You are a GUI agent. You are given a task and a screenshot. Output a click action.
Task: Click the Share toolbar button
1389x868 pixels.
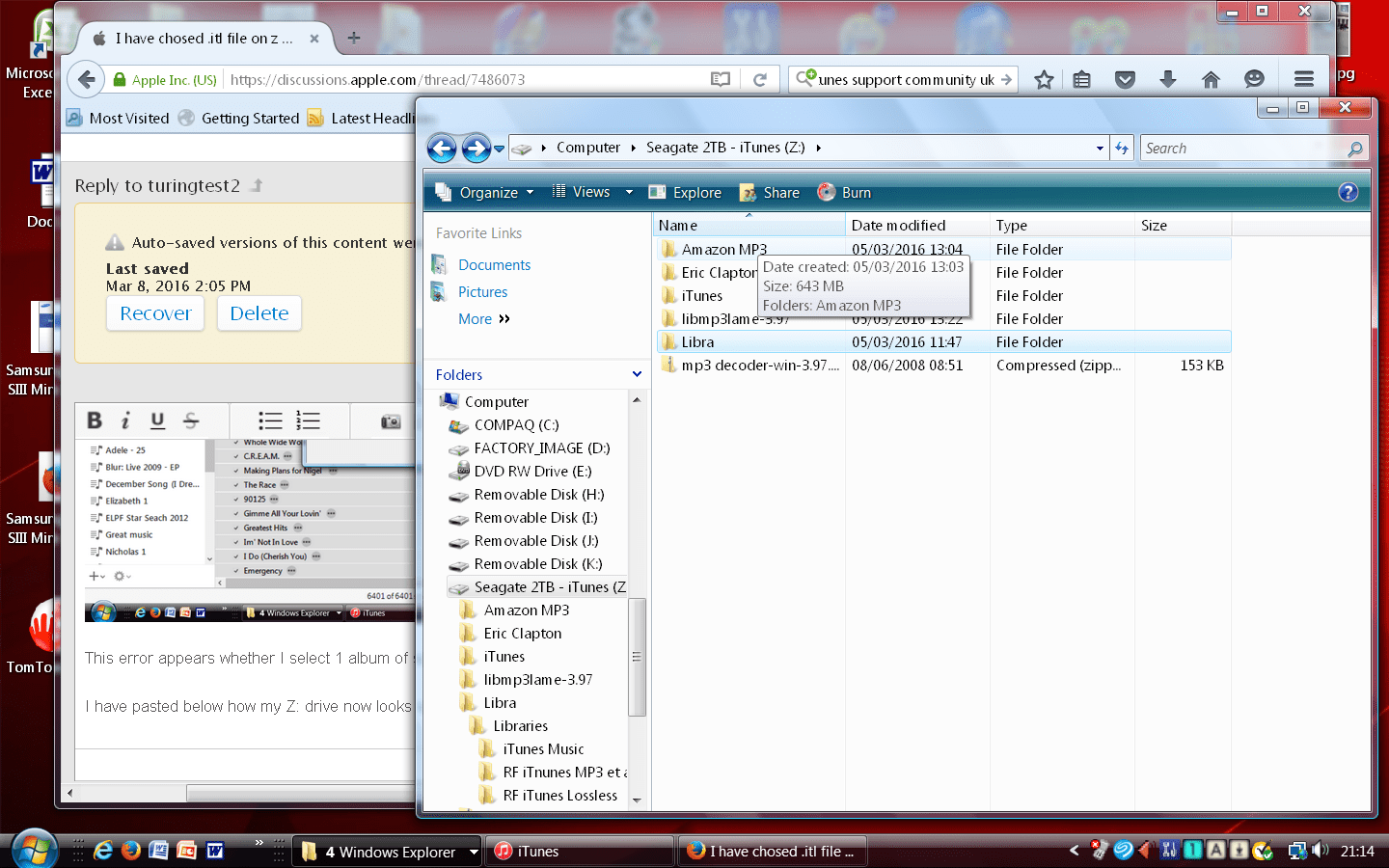pos(769,193)
